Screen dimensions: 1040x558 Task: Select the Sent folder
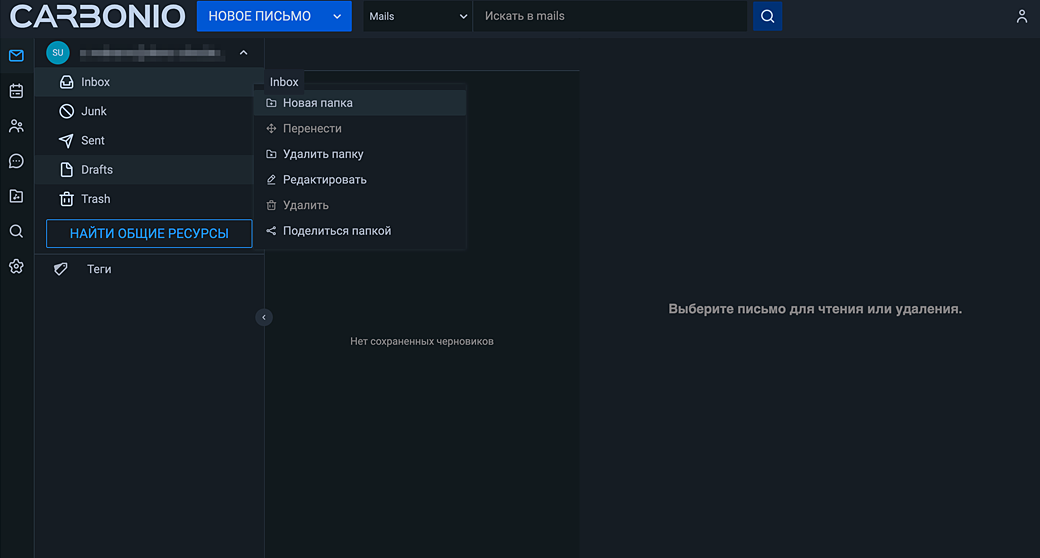(145, 140)
